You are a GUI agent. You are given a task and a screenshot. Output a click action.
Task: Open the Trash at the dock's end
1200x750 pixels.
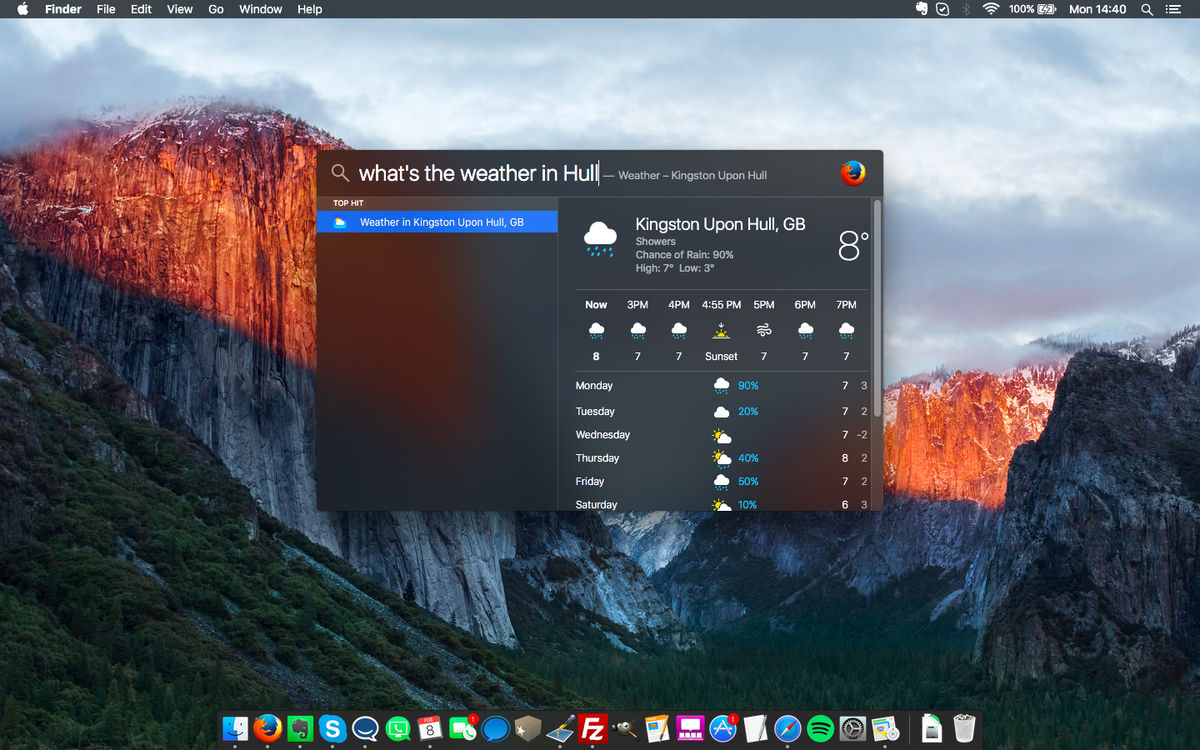963,730
